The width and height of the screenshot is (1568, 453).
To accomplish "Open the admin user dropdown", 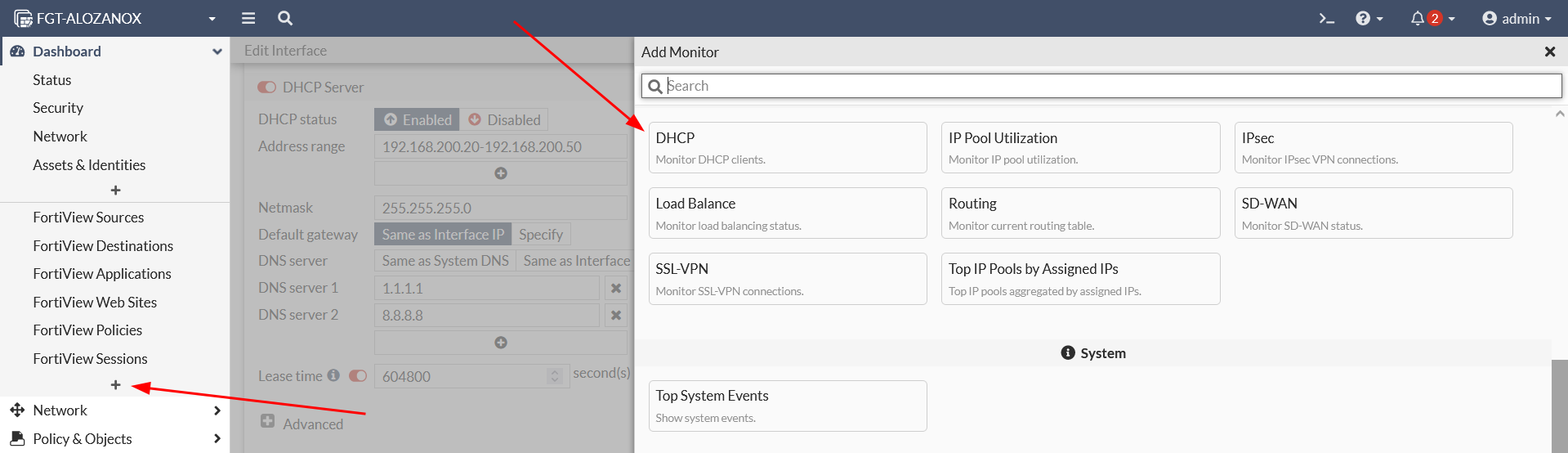I will pyautogui.click(x=1516, y=18).
